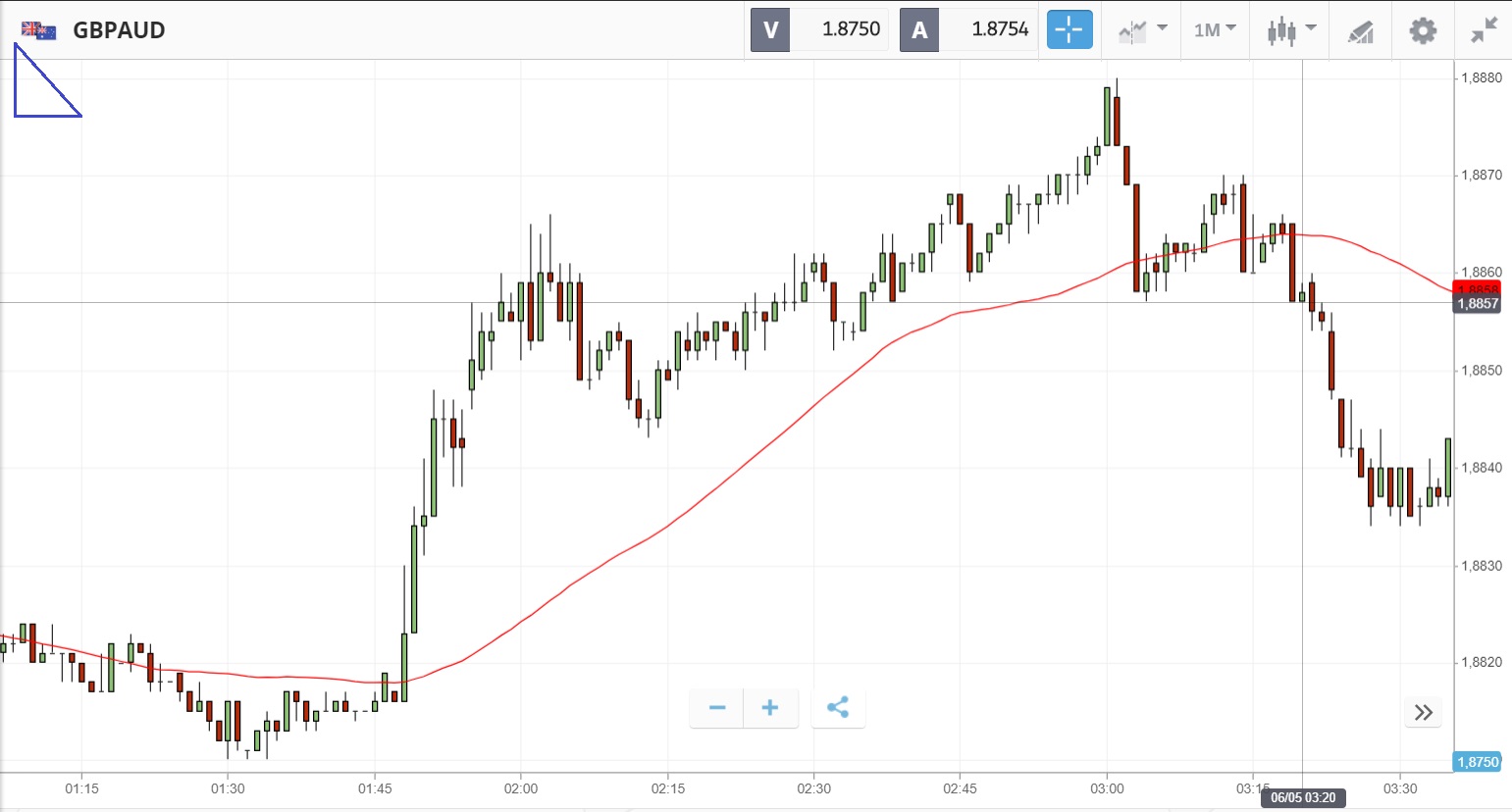
Task: Open chart settings gear
Action: pyautogui.click(x=1423, y=30)
